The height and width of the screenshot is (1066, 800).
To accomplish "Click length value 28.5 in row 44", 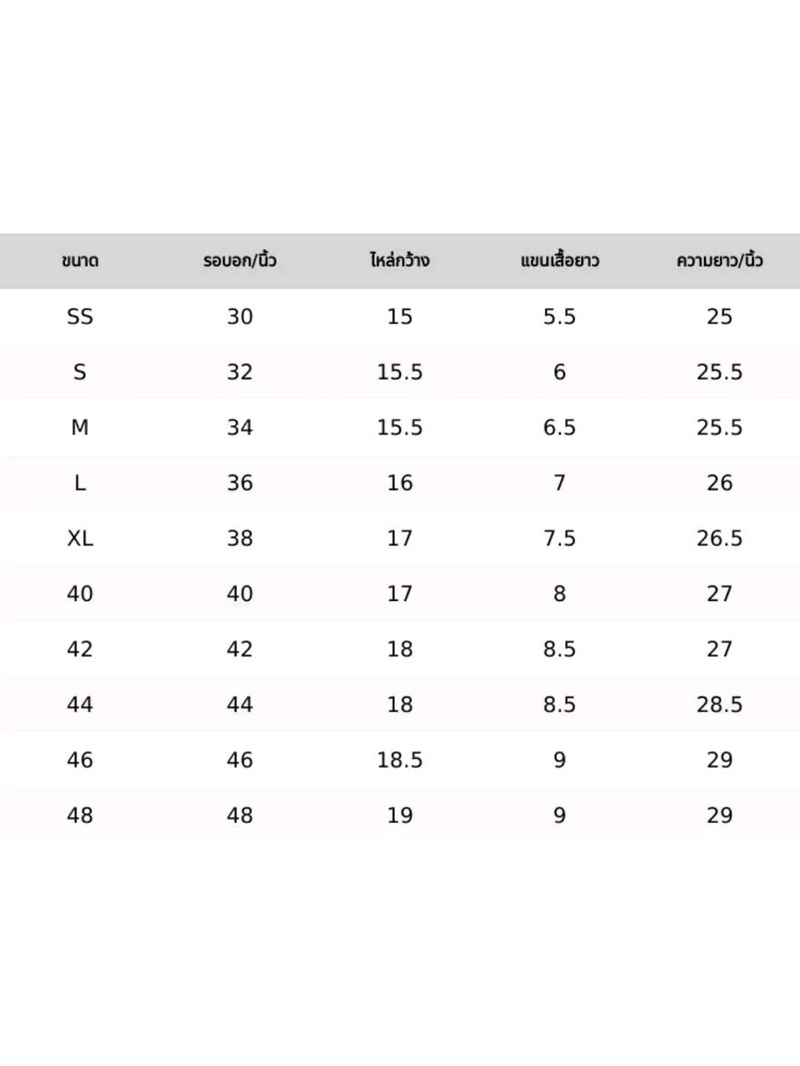I will 719,704.
